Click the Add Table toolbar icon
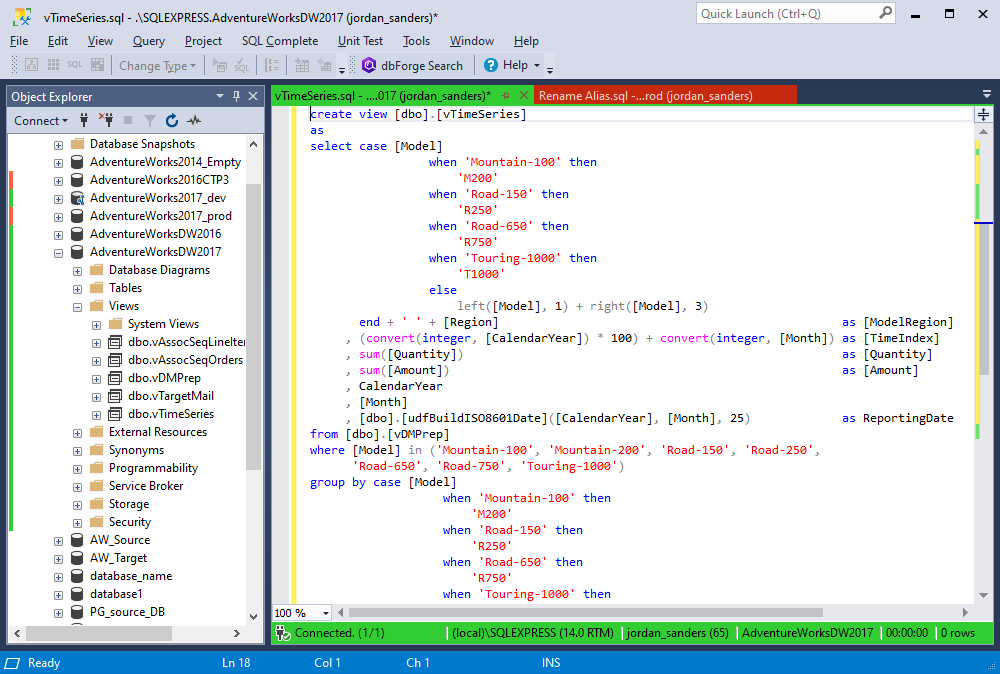Viewport: 1000px width, 674px height. (x=302, y=65)
